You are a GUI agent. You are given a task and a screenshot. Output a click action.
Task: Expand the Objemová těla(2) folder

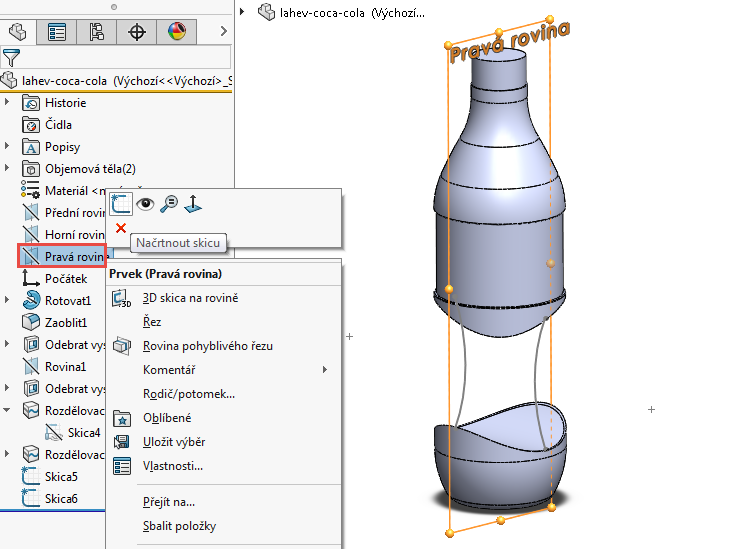7,168
